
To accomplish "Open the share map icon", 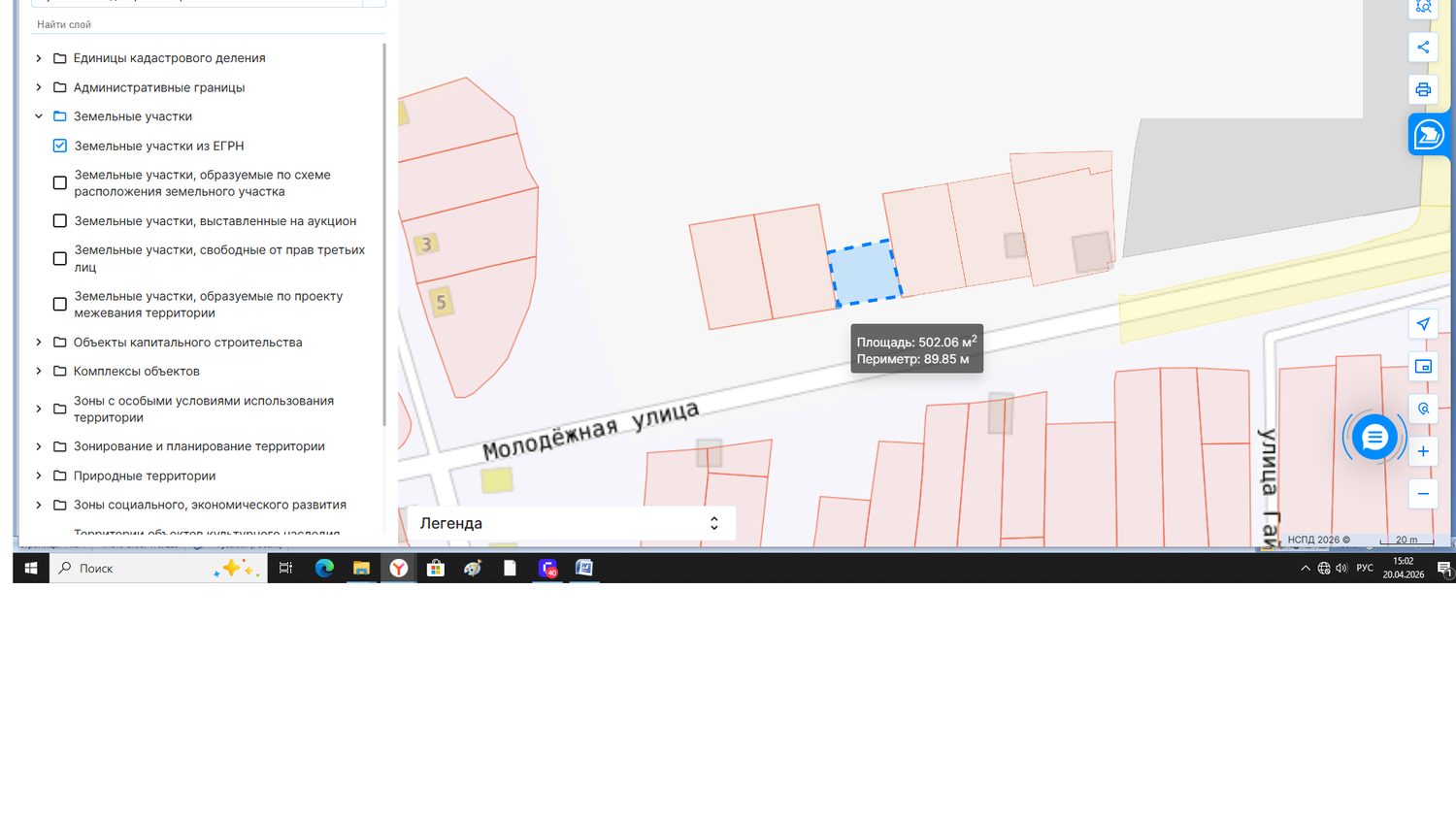I will click(x=1423, y=47).
